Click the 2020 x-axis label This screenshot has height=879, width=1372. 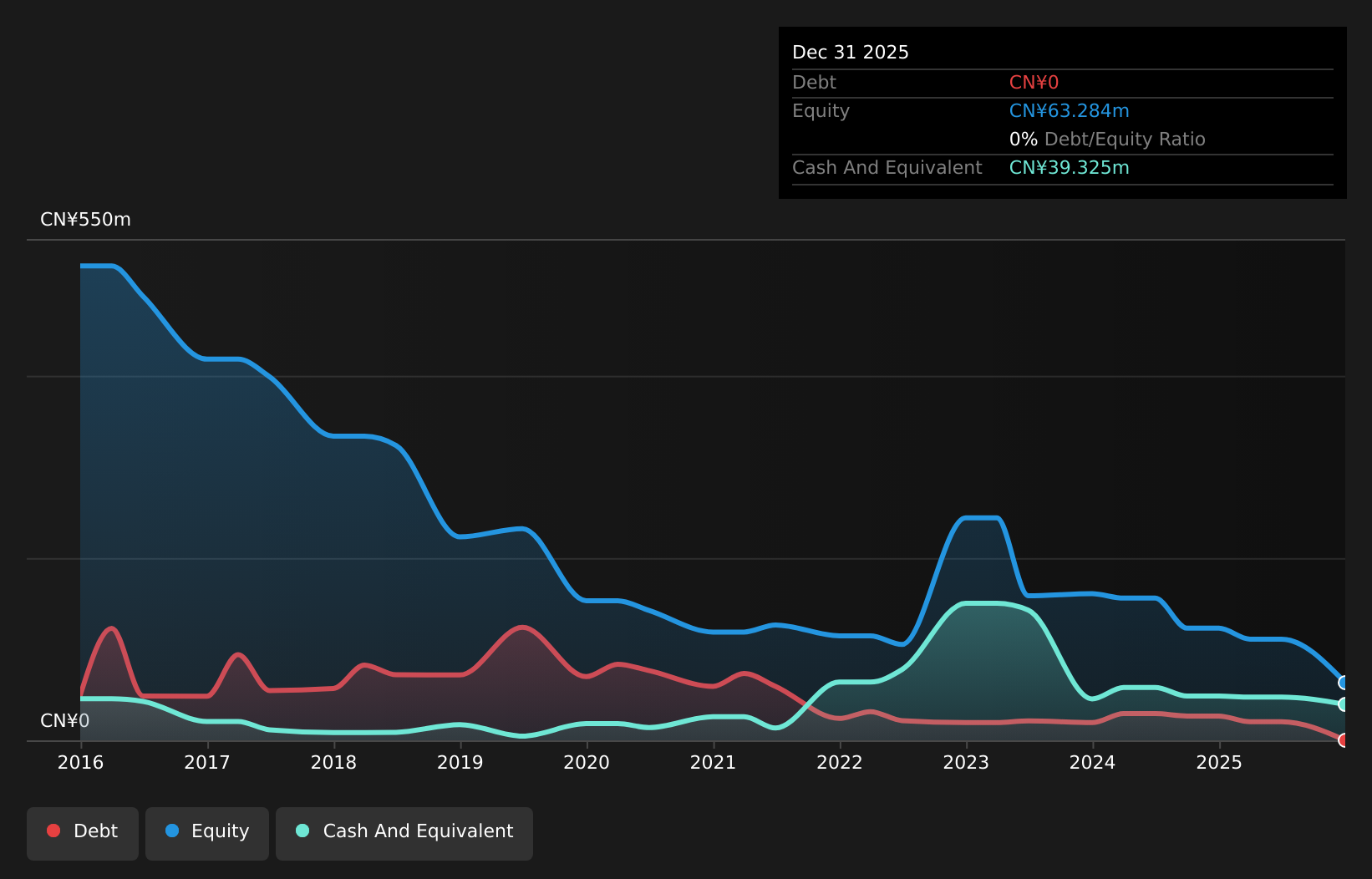tap(587, 762)
